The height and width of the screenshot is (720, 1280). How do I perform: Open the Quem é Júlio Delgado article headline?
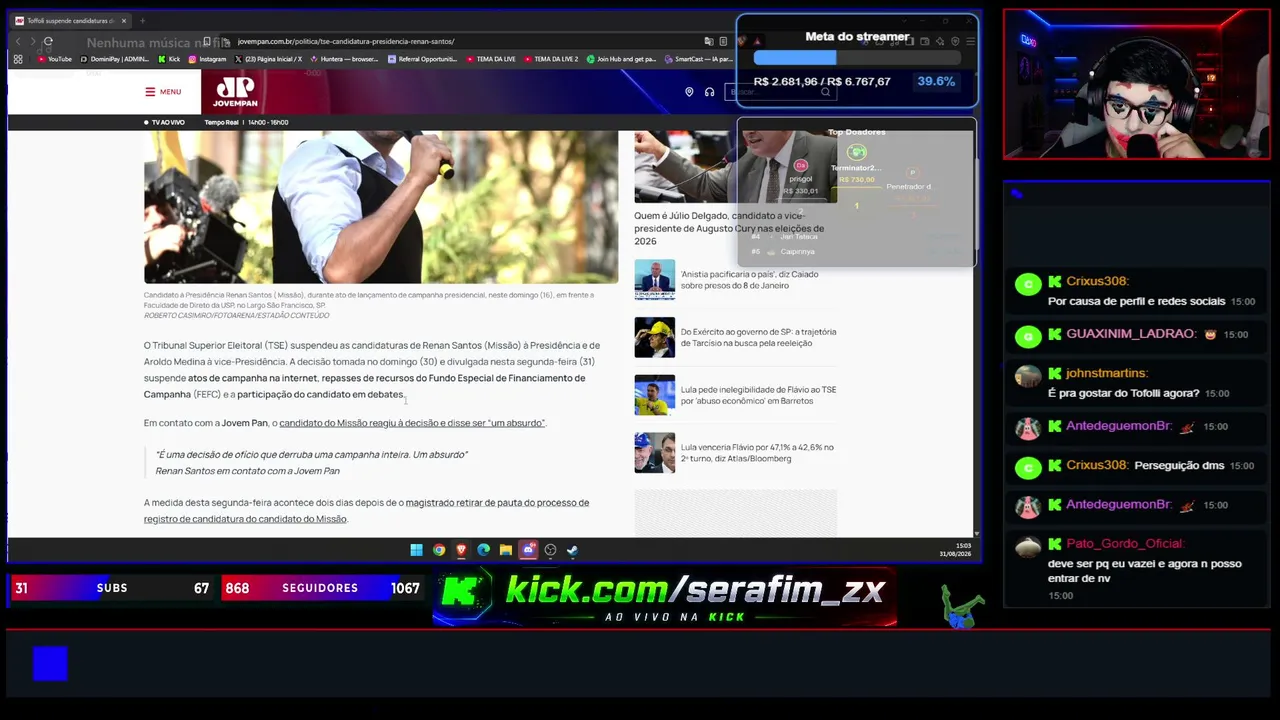pos(729,228)
